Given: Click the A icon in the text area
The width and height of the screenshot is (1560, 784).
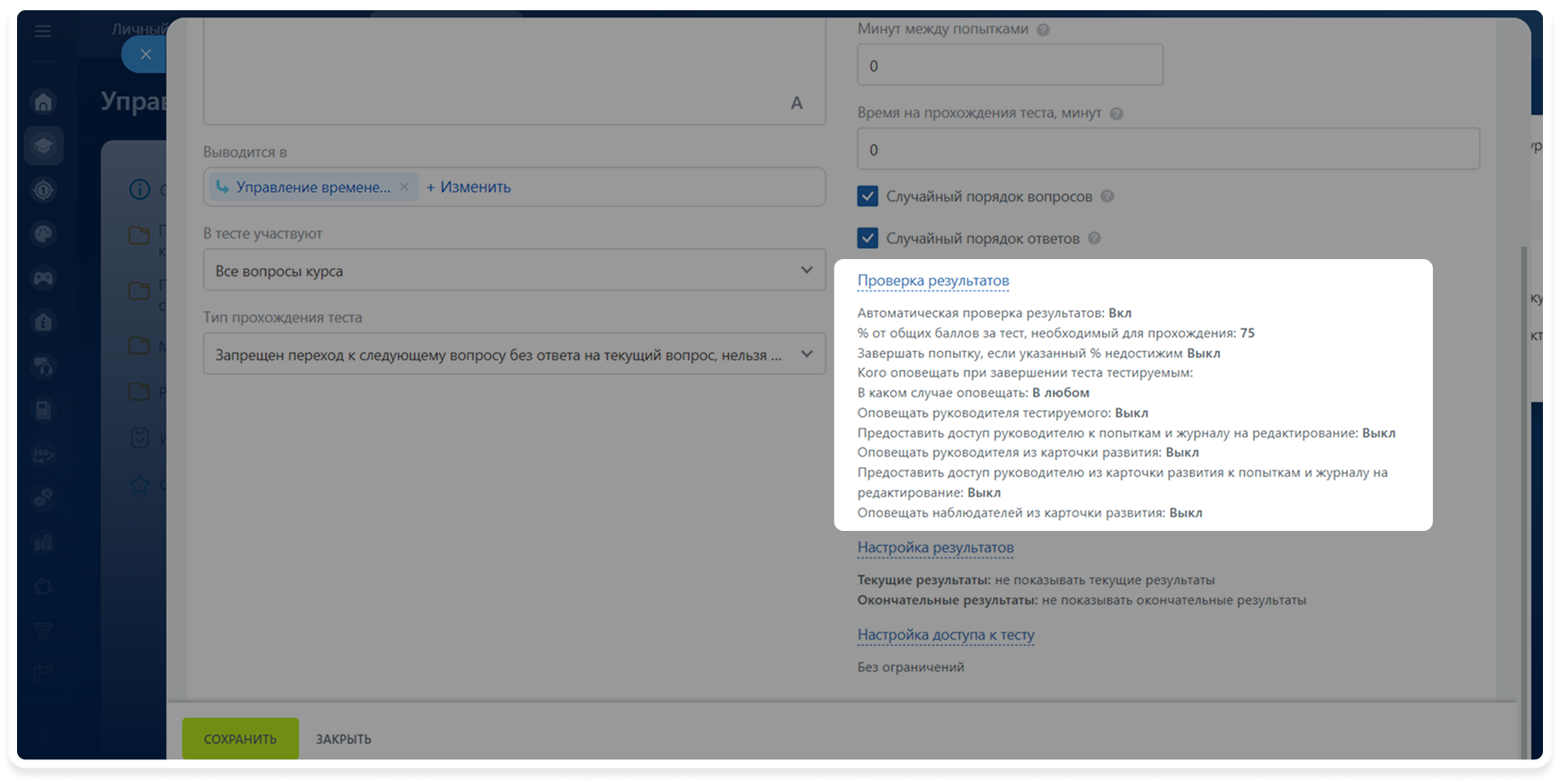Looking at the screenshot, I should click(796, 103).
